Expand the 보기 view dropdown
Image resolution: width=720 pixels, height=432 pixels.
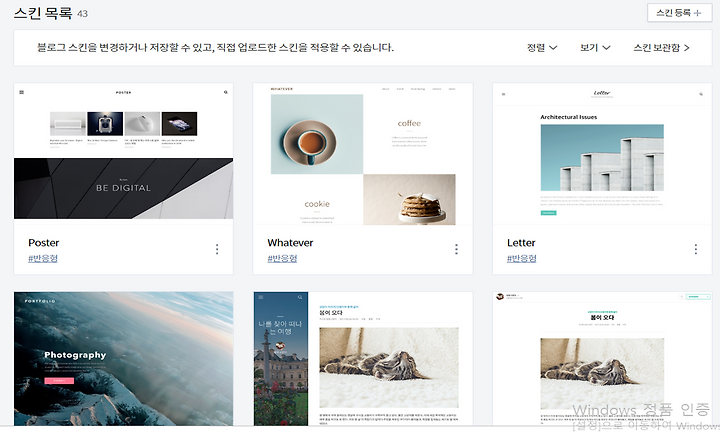tap(595, 48)
